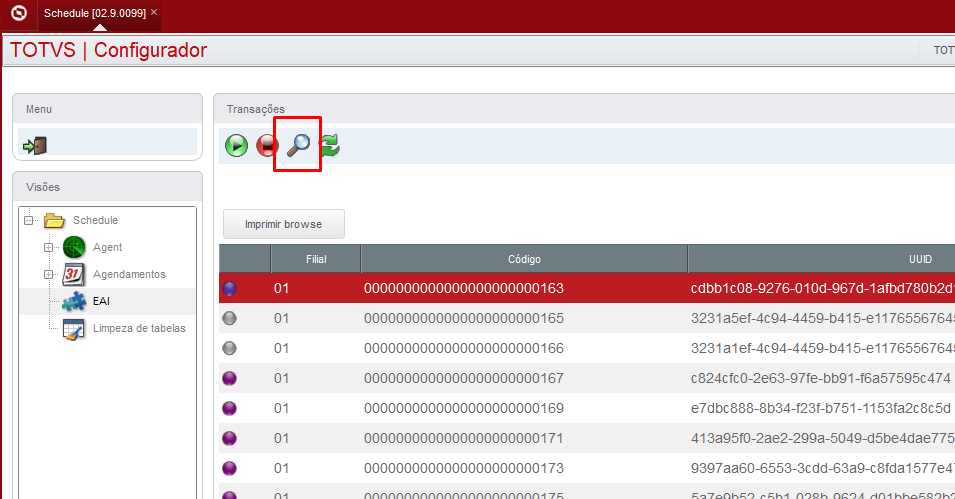Collapse the Schedule tree node
955x499 pixels.
29,220
